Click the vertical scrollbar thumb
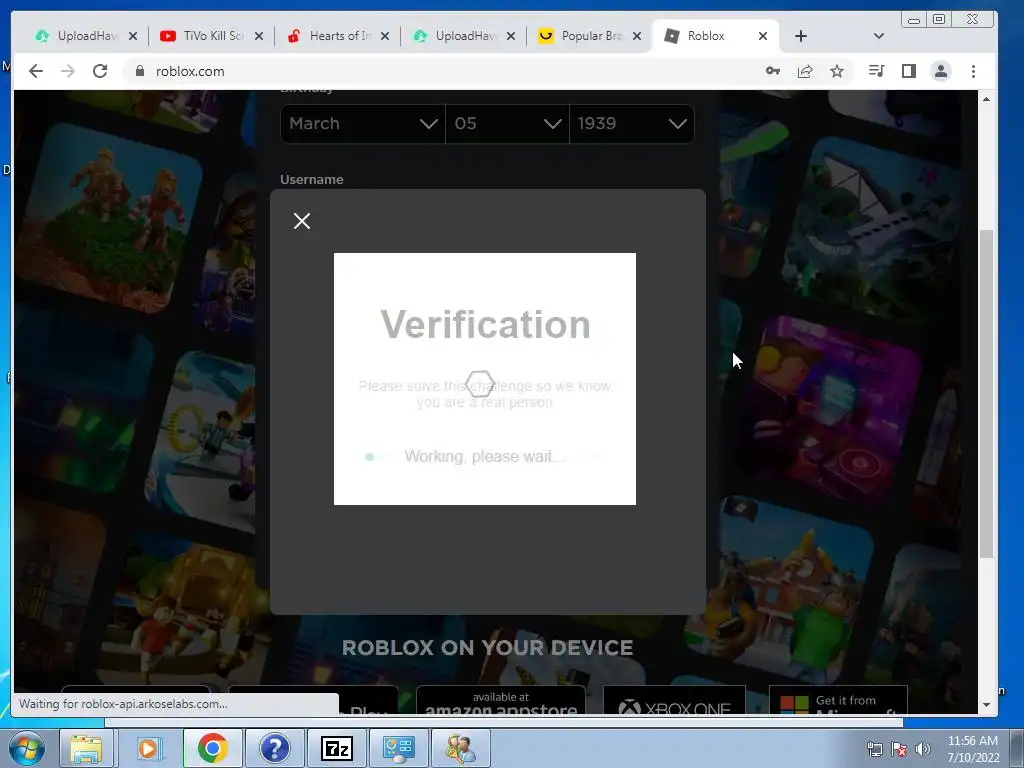 986,394
